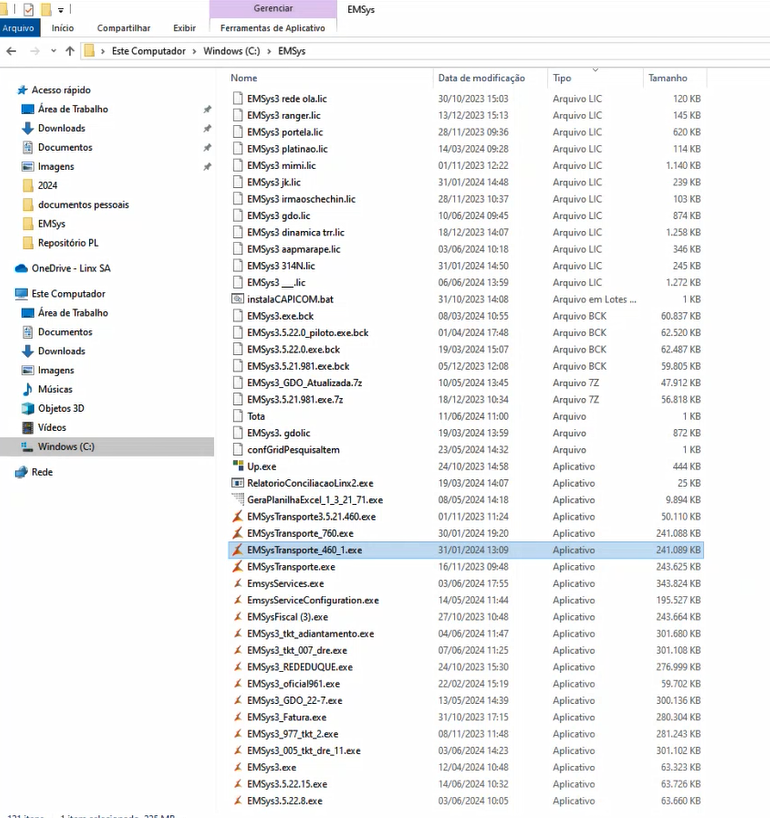The image size is (770, 818).
Task: Select EMSys3.5.22.8.exe file
Action: [284, 800]
